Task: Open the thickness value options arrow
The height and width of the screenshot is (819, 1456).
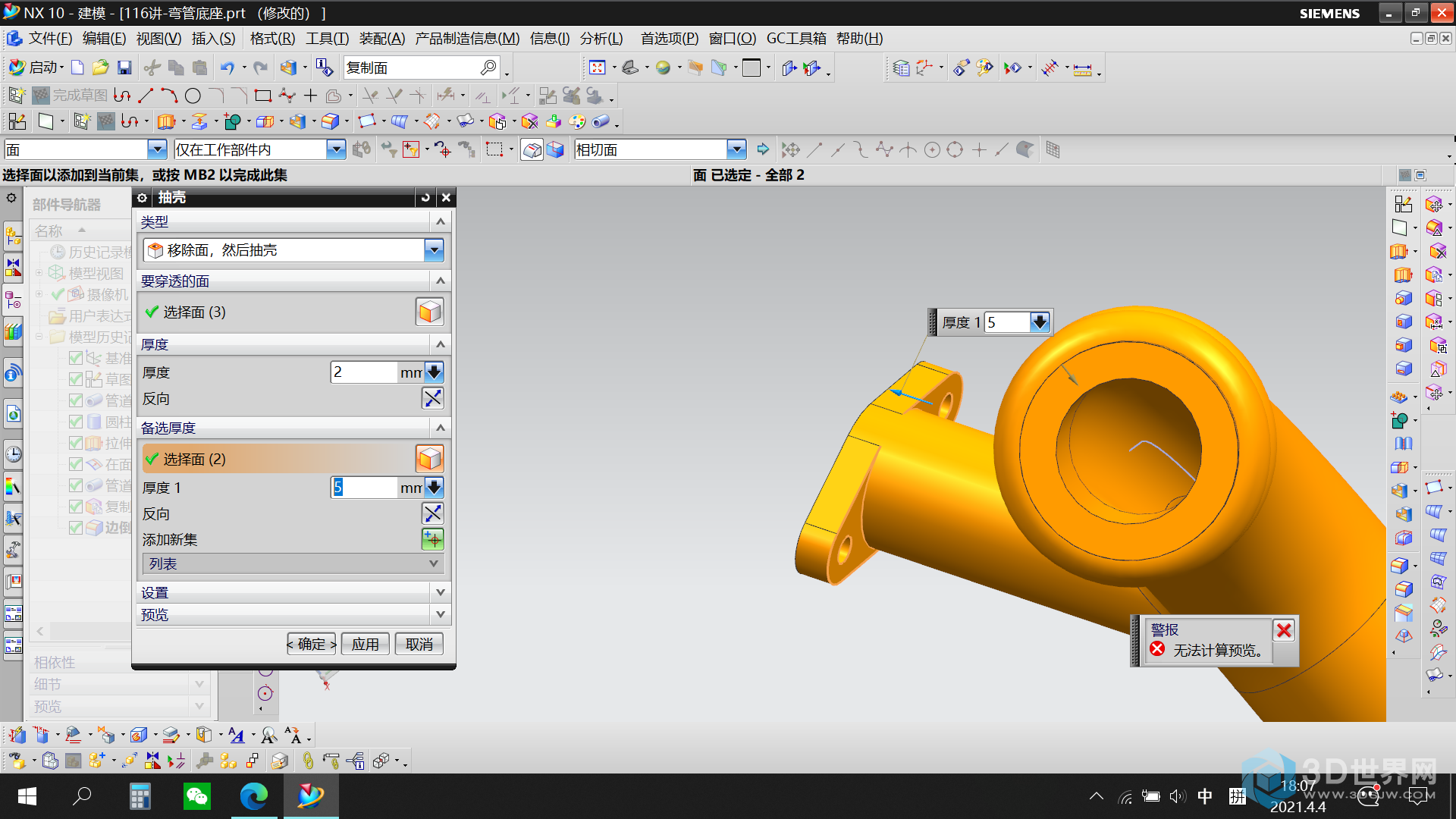Action: [434, 372]
